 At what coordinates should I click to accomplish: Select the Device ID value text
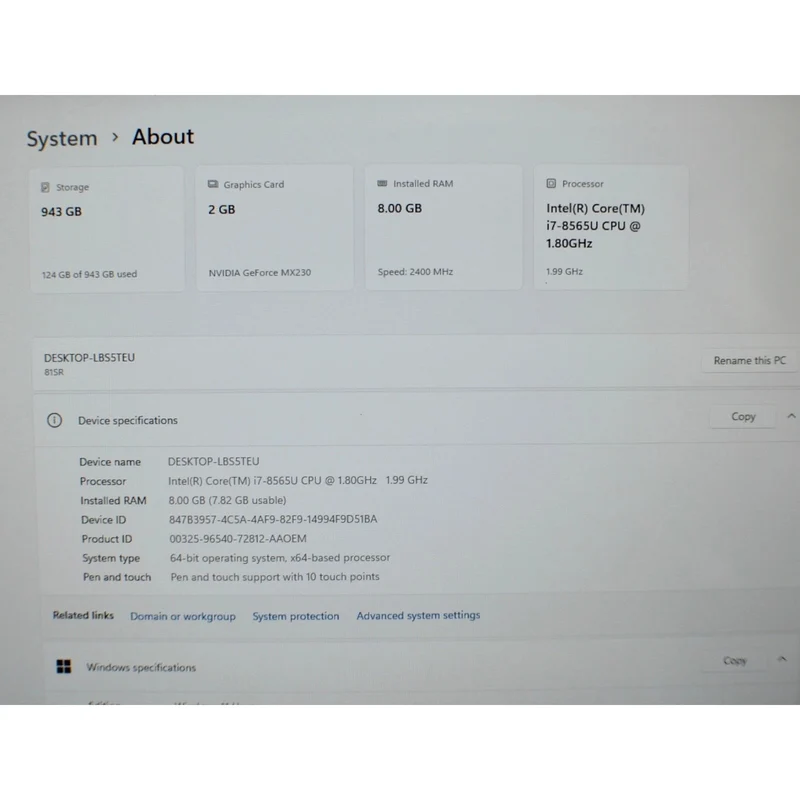click(x=273, y=519)
